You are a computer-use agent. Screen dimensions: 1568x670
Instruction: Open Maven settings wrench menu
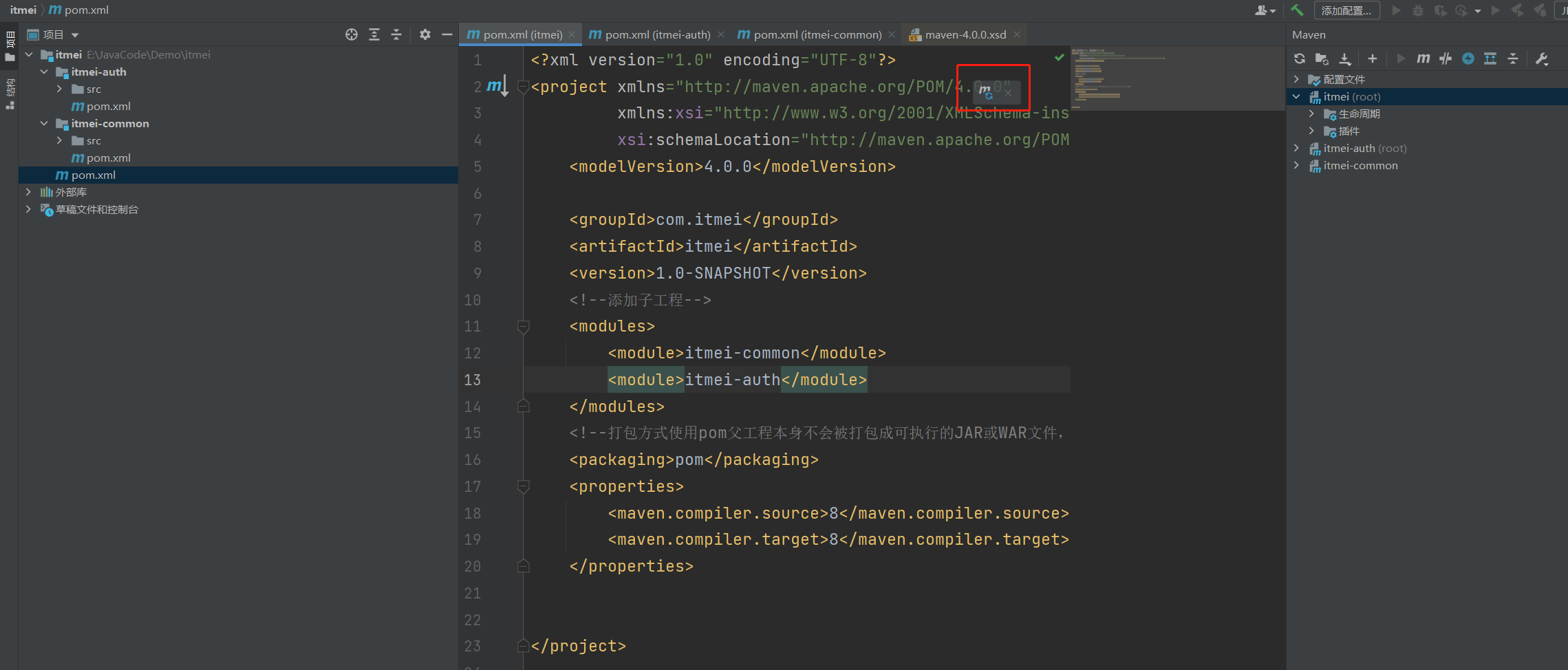pyautogui.click(x=1542, y=58)
